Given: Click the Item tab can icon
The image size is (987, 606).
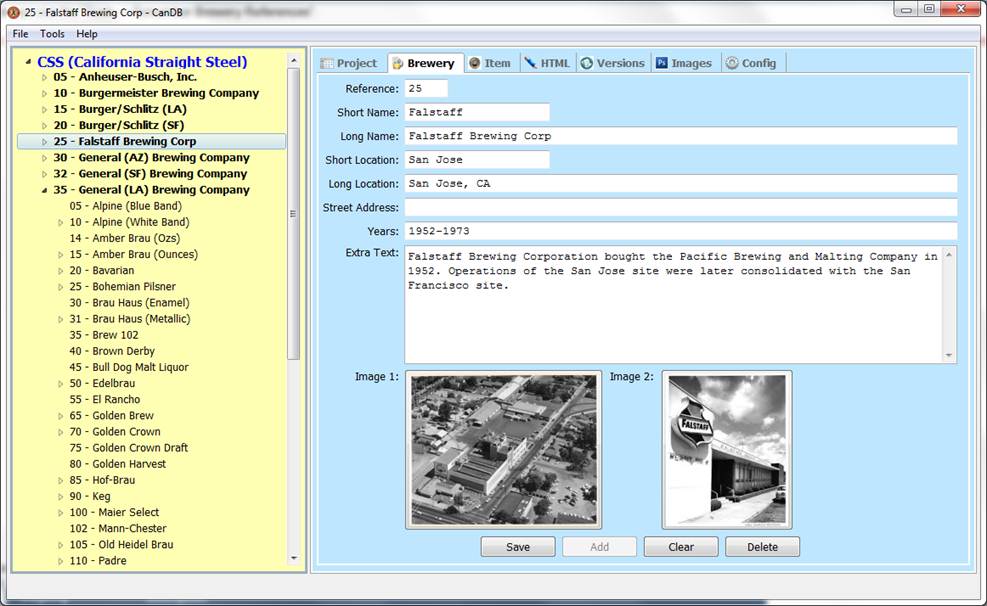Looking at the screenshot, I should point(475,63).
